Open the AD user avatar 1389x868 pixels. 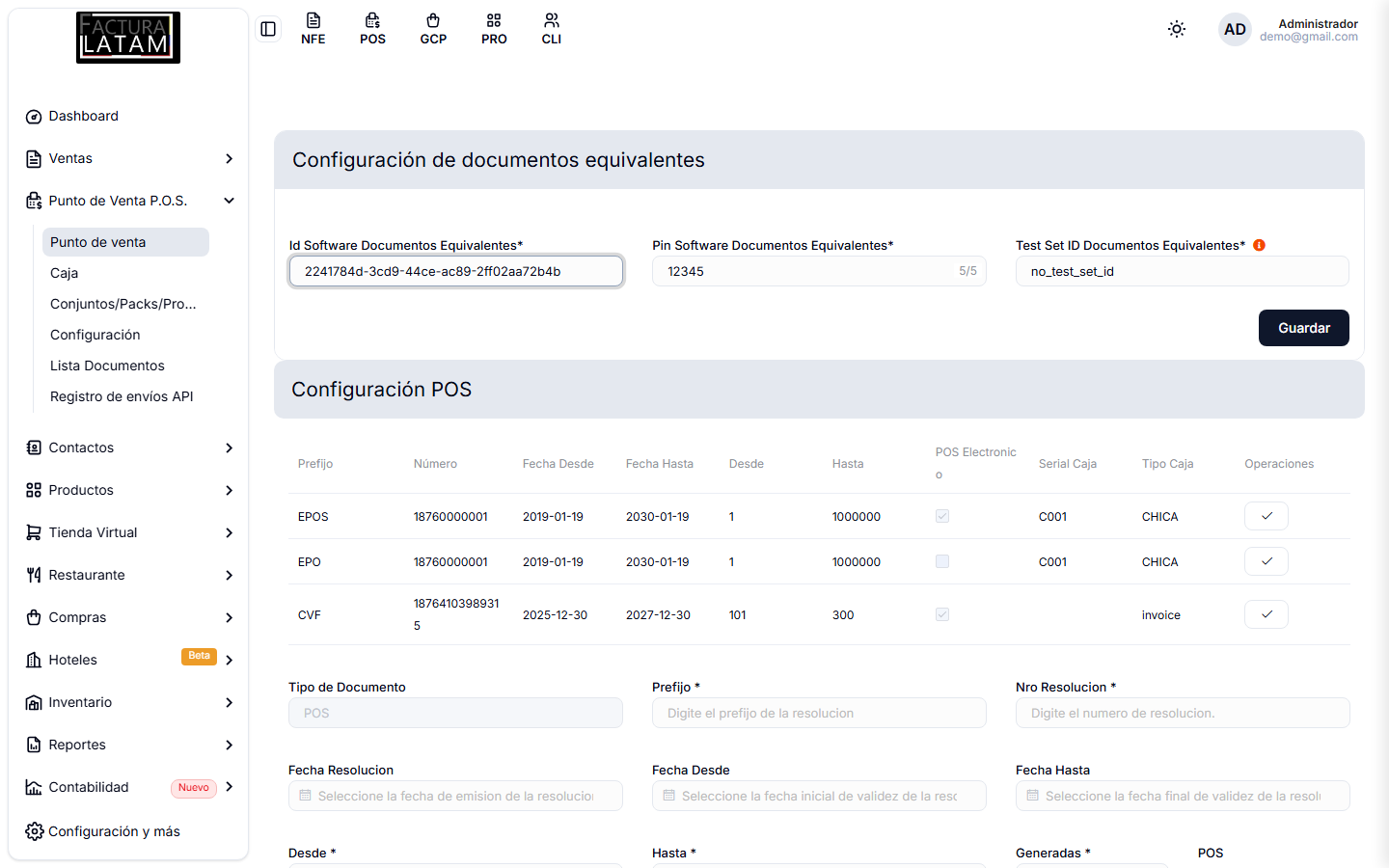click(x=1235, y=30)
